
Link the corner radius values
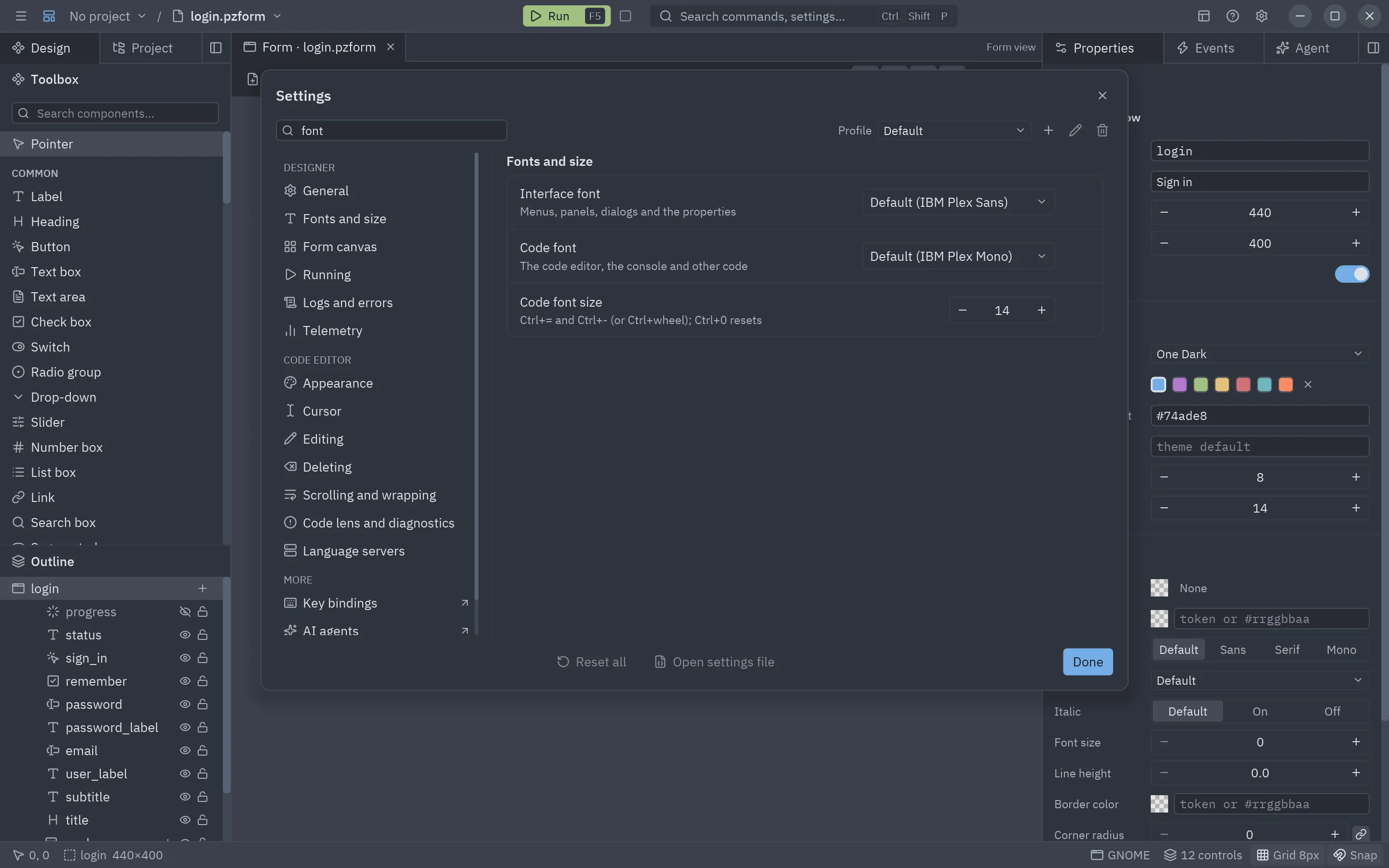tap(1360, 834)
